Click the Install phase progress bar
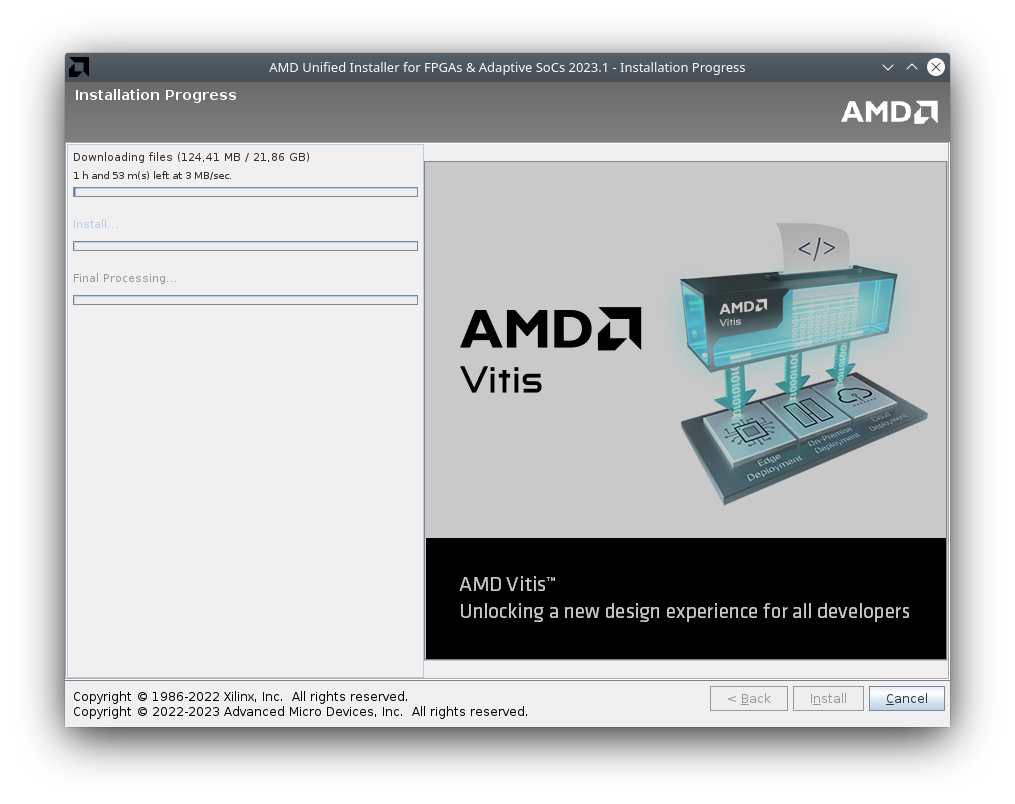This screenshot has height=804, width=1015. (245, 246)
